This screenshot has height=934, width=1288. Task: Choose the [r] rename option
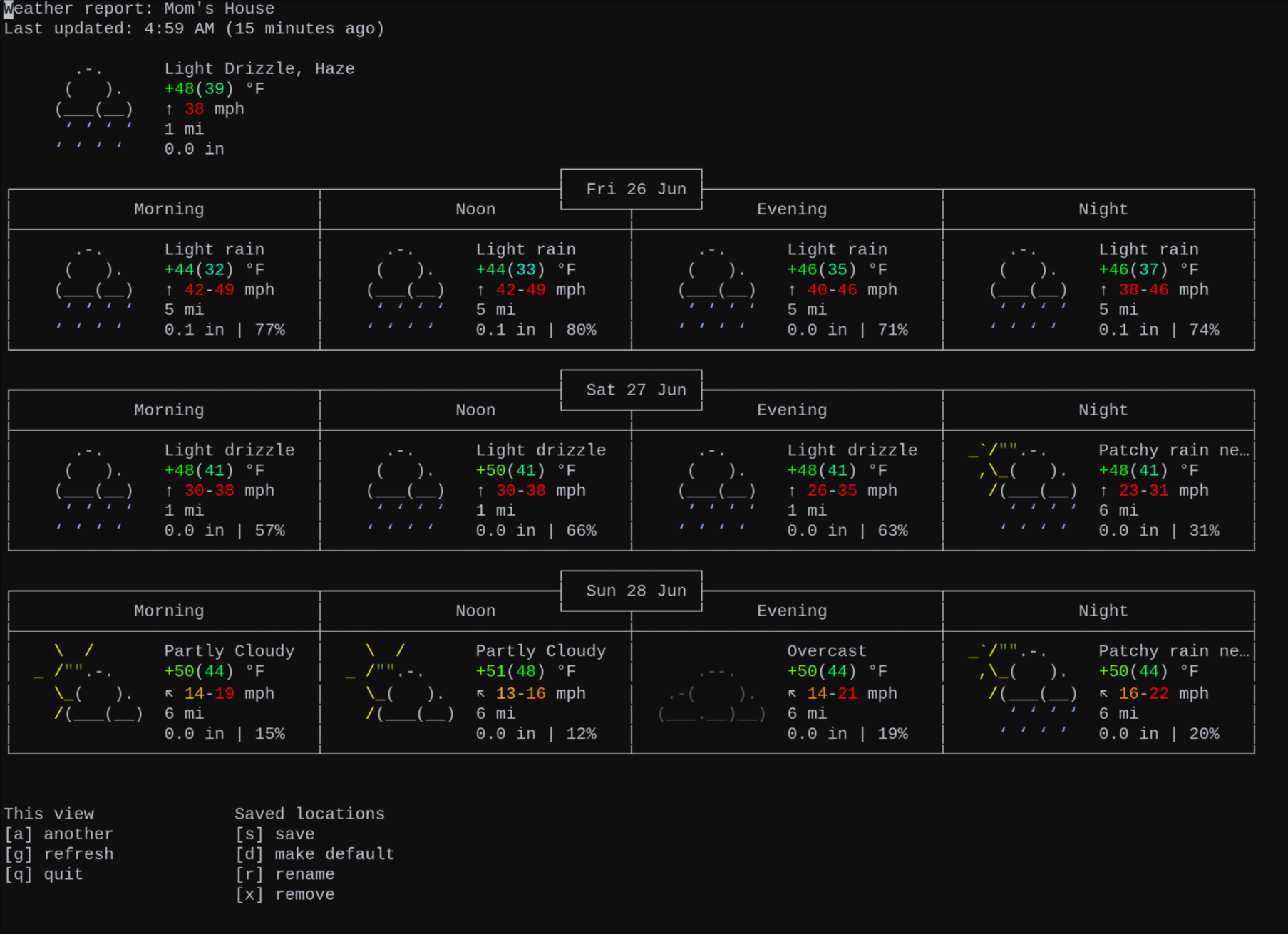285,874
